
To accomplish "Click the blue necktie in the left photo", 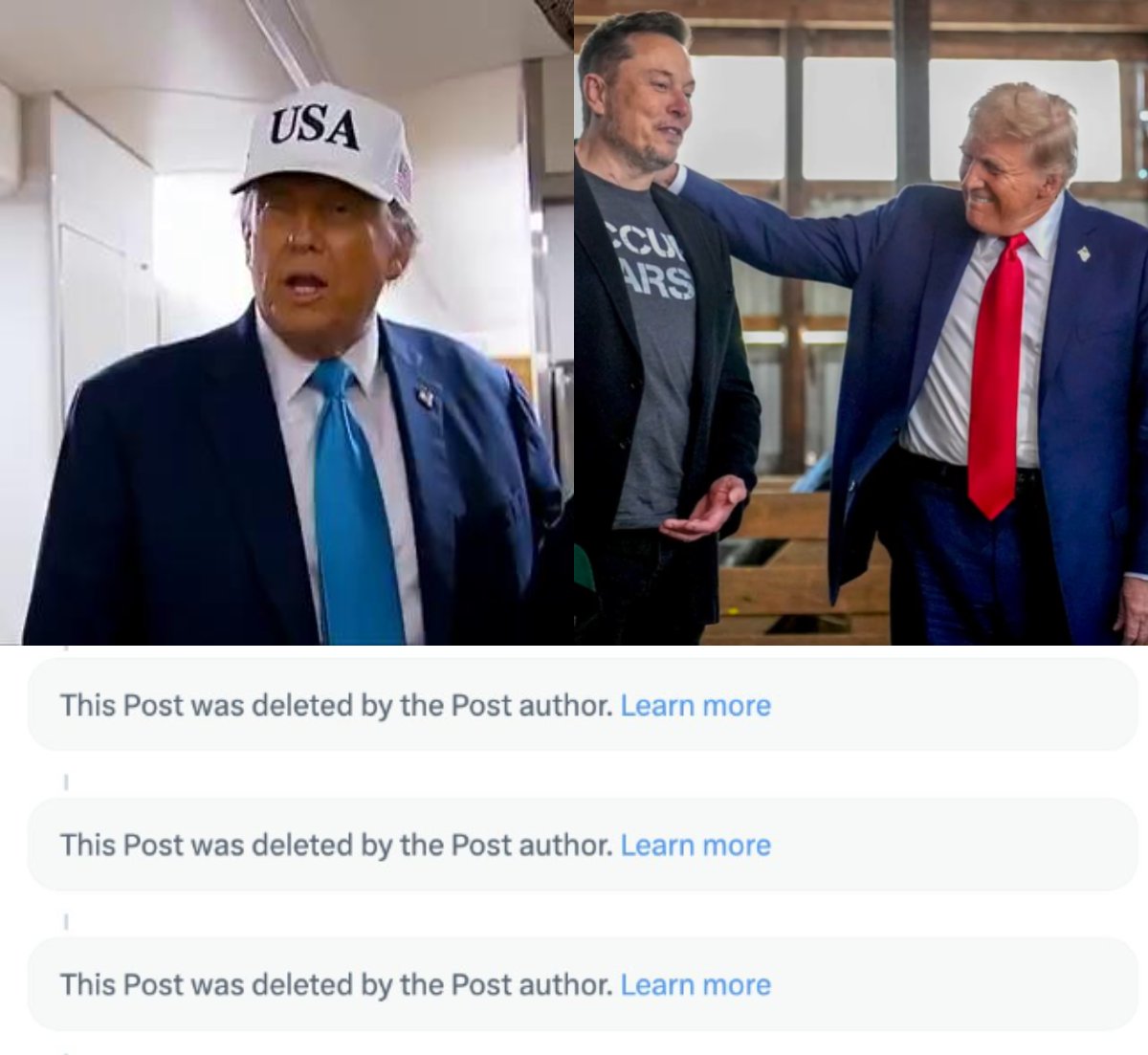I will (353, 507).
